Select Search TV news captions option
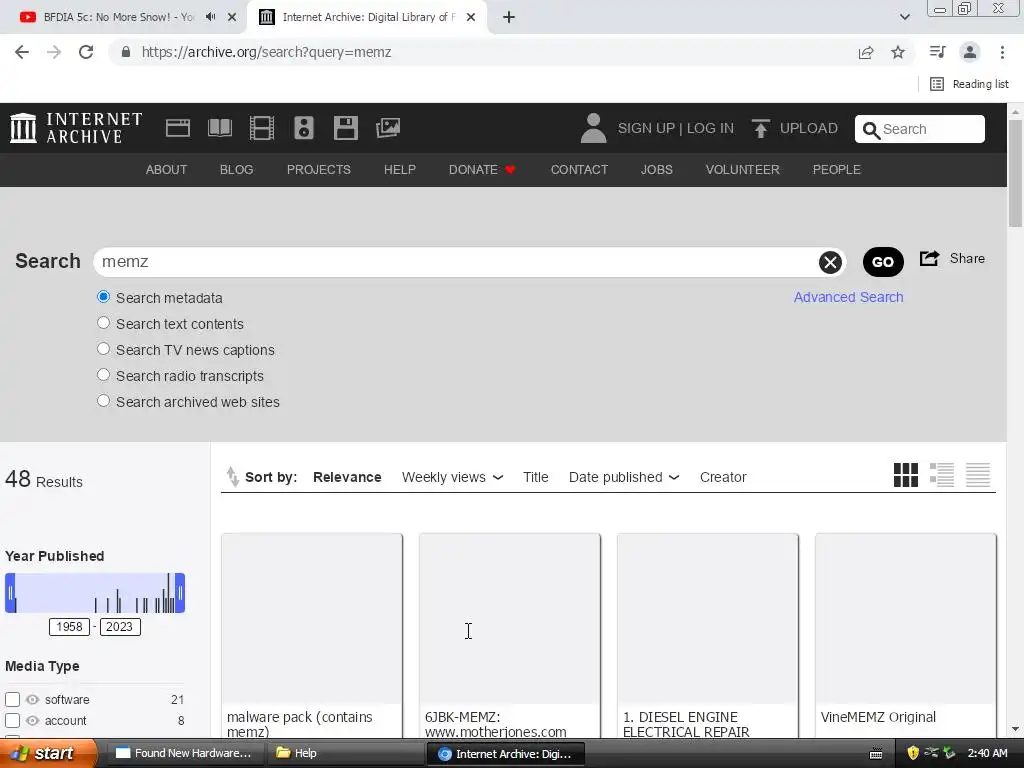 tap(103, 349)
